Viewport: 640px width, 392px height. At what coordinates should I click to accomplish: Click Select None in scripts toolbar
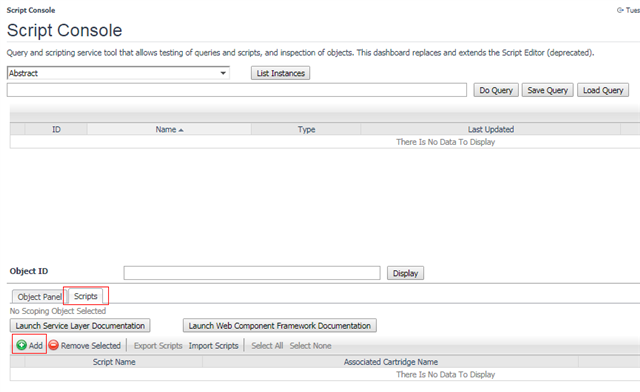click(310, 345)
